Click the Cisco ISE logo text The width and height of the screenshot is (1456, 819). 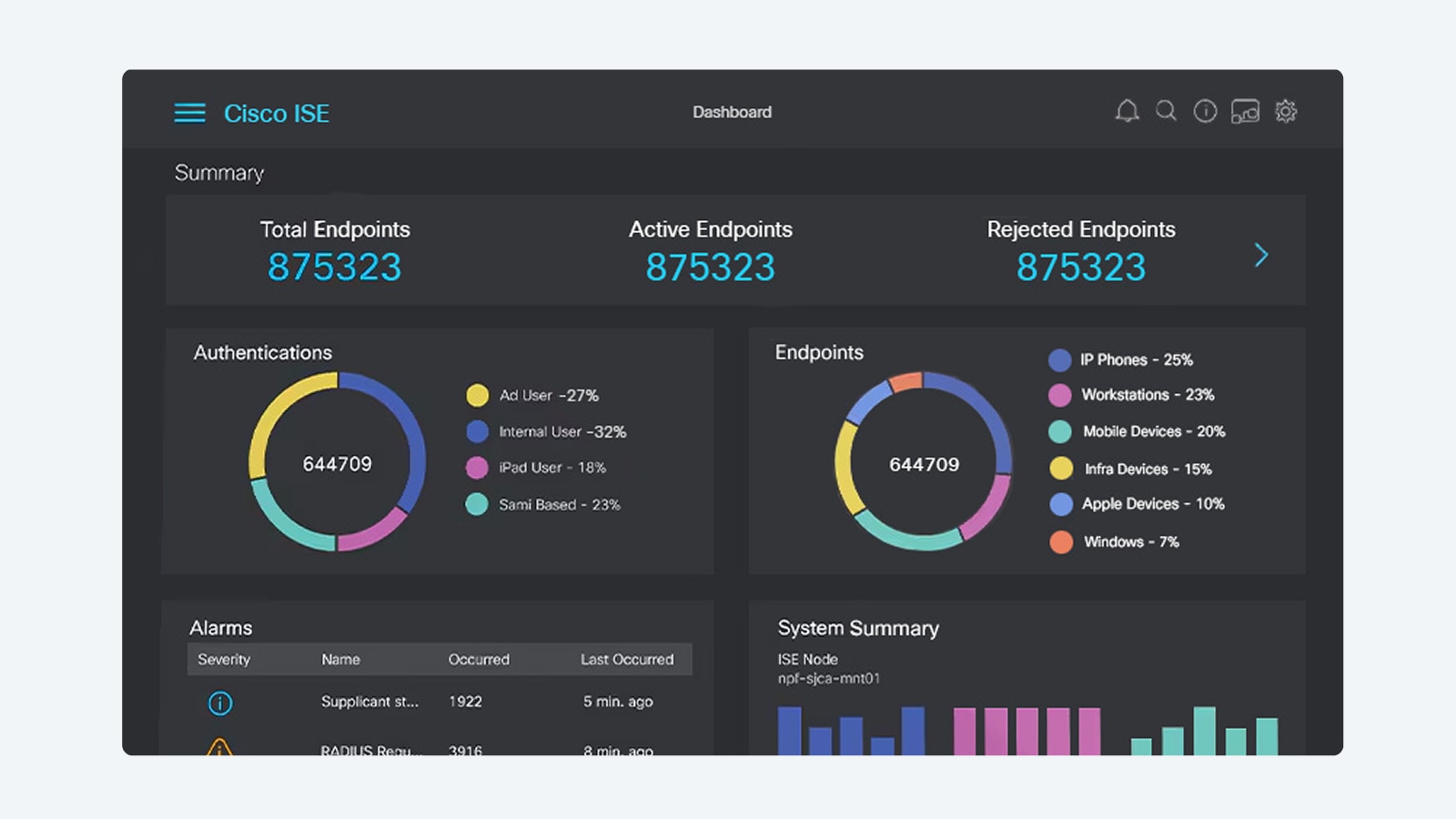(277, 113)
